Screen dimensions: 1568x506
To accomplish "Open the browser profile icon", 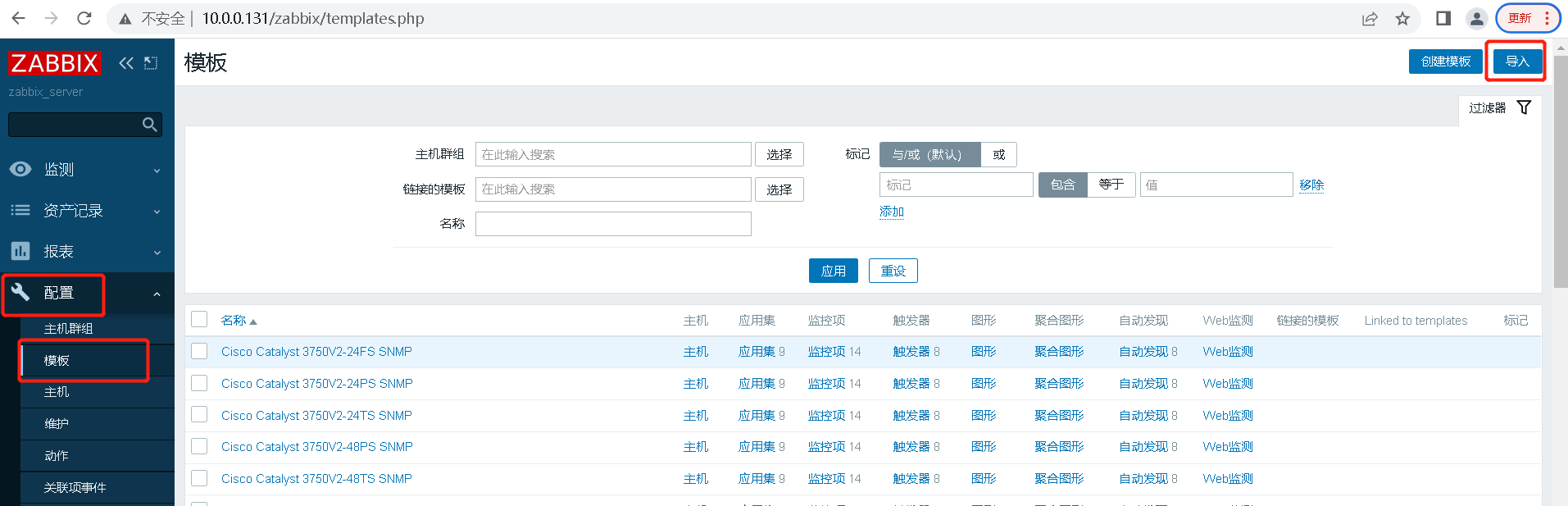I will tap(1476, 18).
